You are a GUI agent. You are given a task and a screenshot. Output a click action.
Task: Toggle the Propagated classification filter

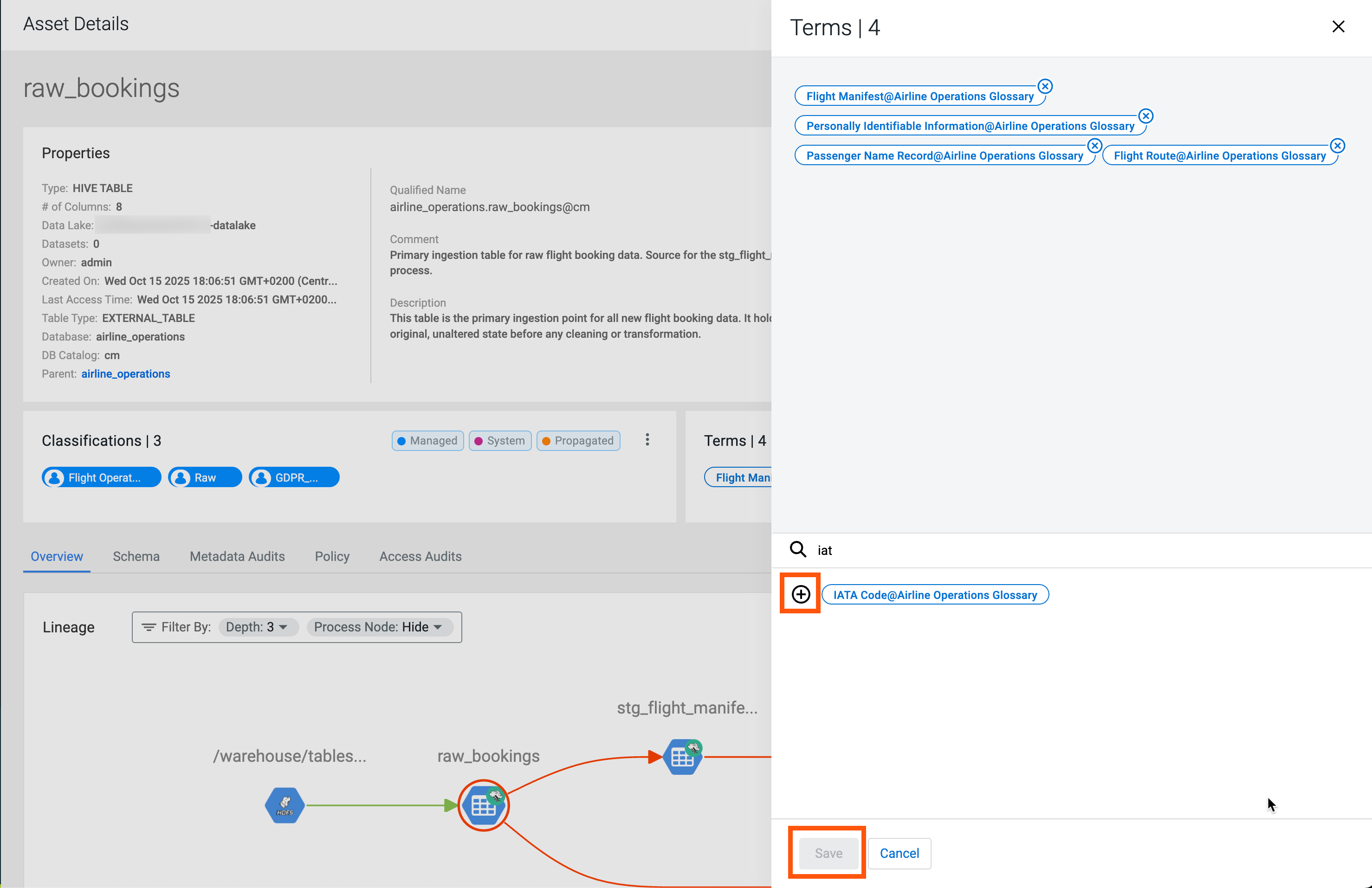click(578, 441)
